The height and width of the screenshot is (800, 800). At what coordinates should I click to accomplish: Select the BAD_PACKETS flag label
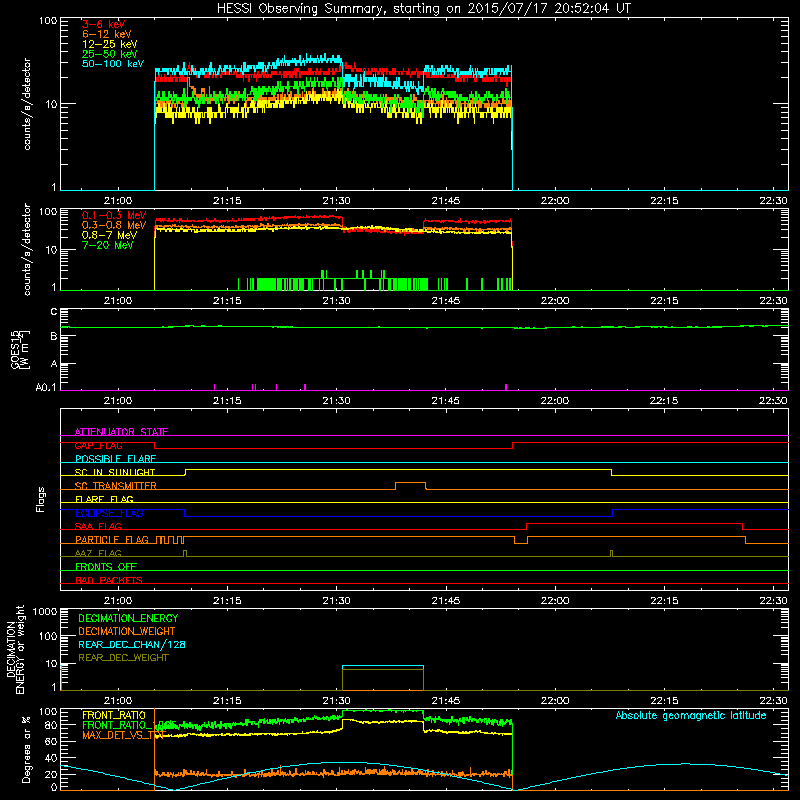[109, 580]
